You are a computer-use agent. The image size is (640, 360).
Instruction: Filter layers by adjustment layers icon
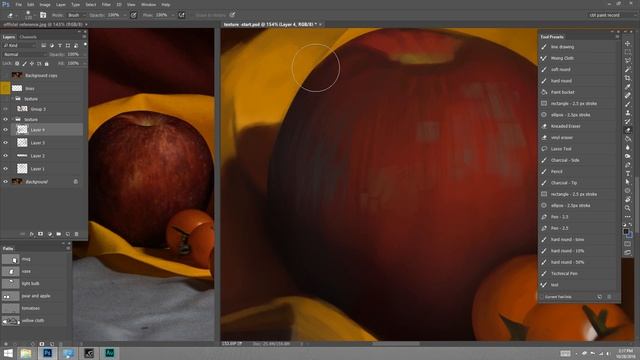pos(52,45)
